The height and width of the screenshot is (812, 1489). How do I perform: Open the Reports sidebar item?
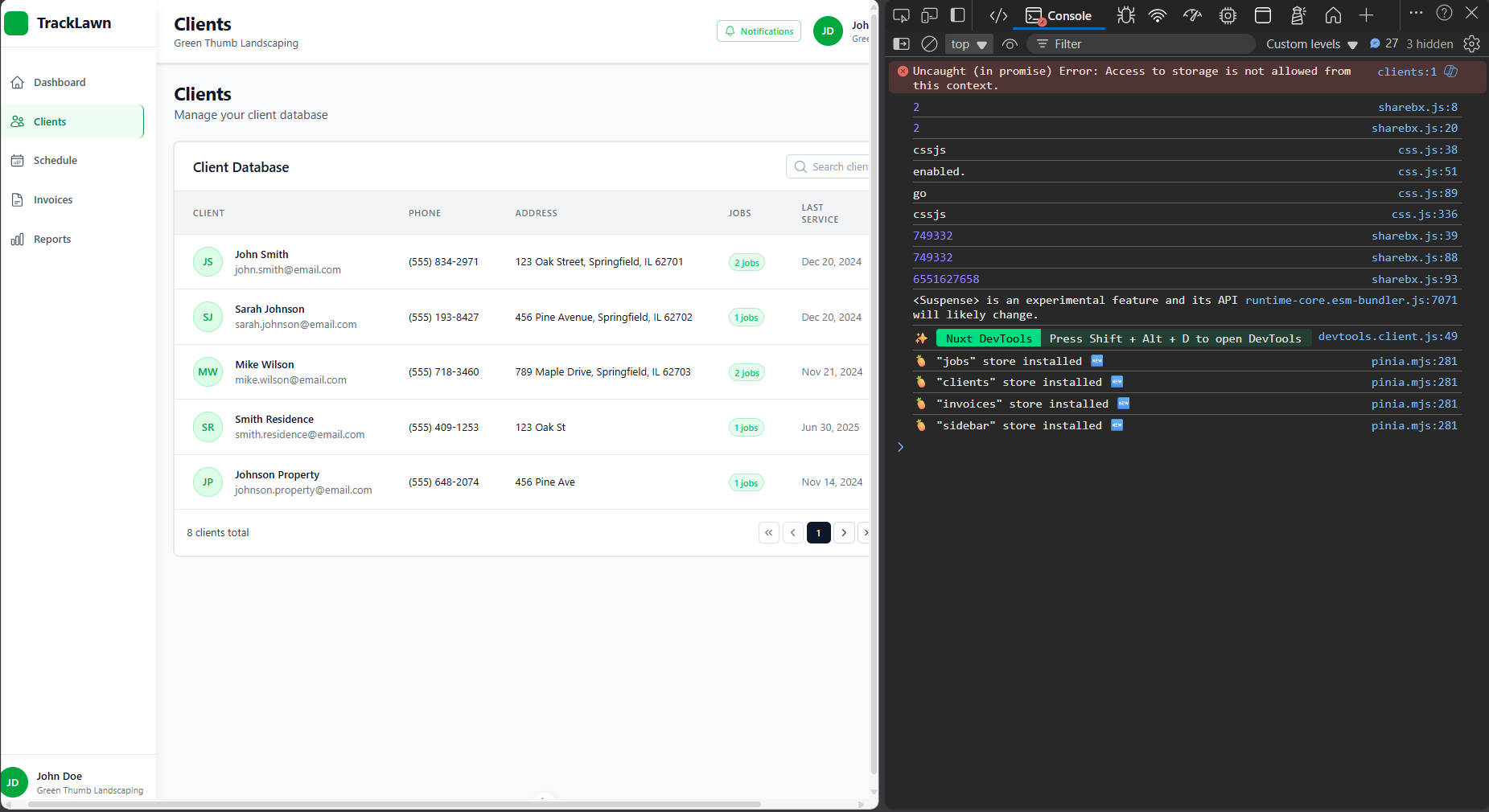click(72, 240)
